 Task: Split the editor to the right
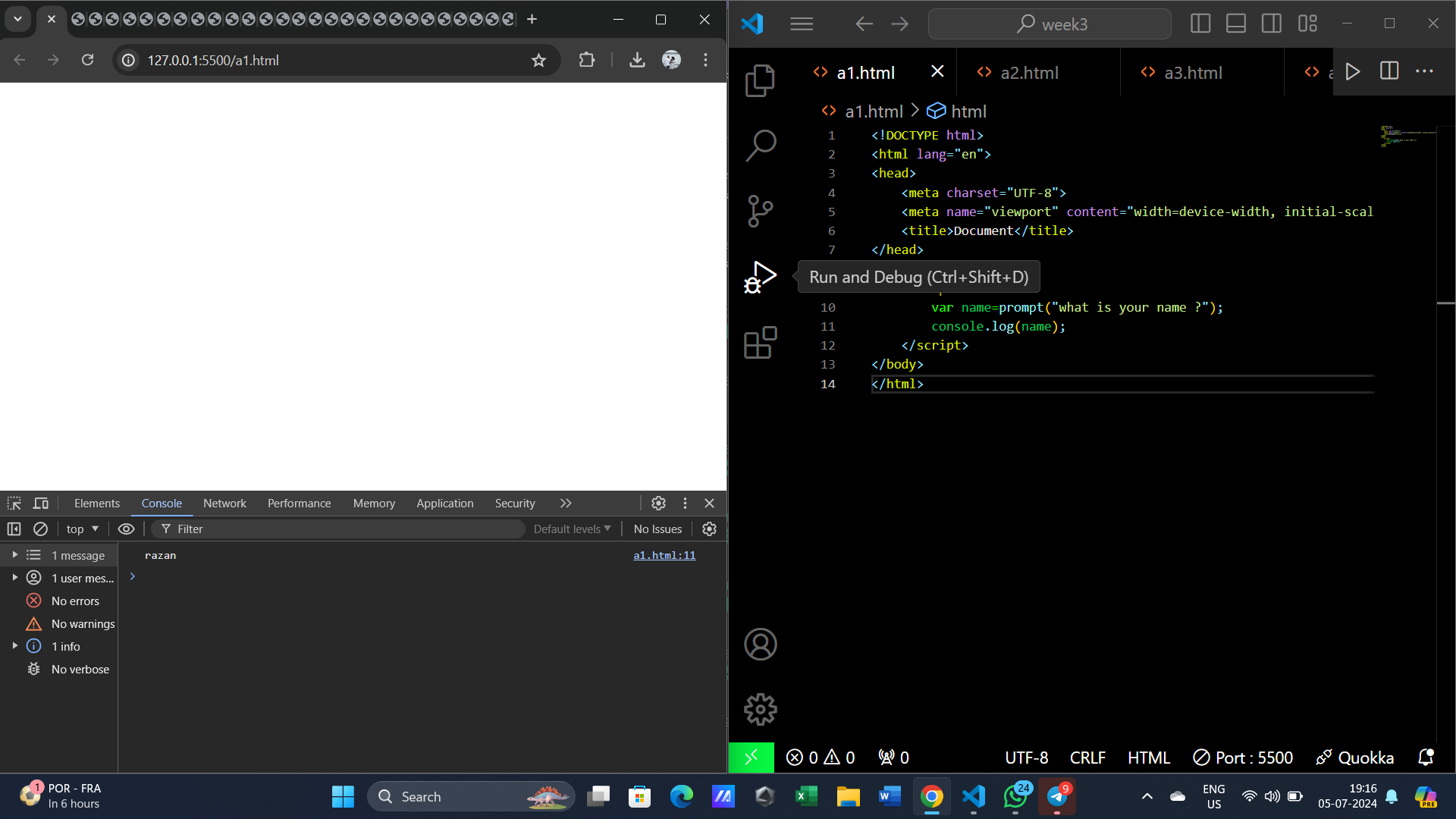1389,71
